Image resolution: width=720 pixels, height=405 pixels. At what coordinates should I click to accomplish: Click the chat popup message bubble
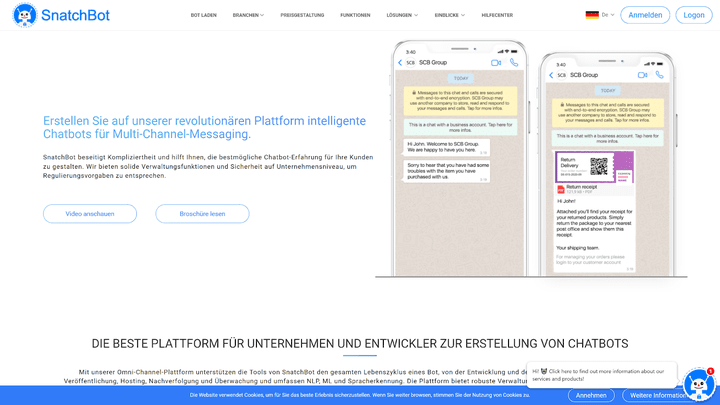pos(602,375)
